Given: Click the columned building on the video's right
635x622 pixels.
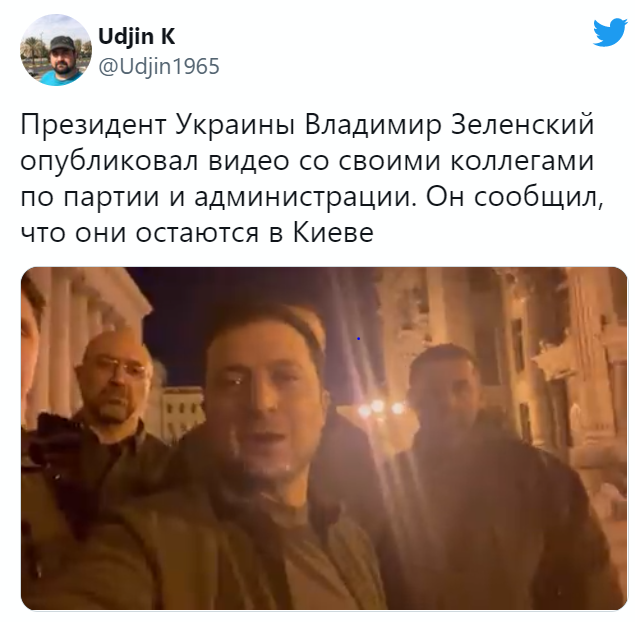Looking at the screenshot, I should coord(547,364).
